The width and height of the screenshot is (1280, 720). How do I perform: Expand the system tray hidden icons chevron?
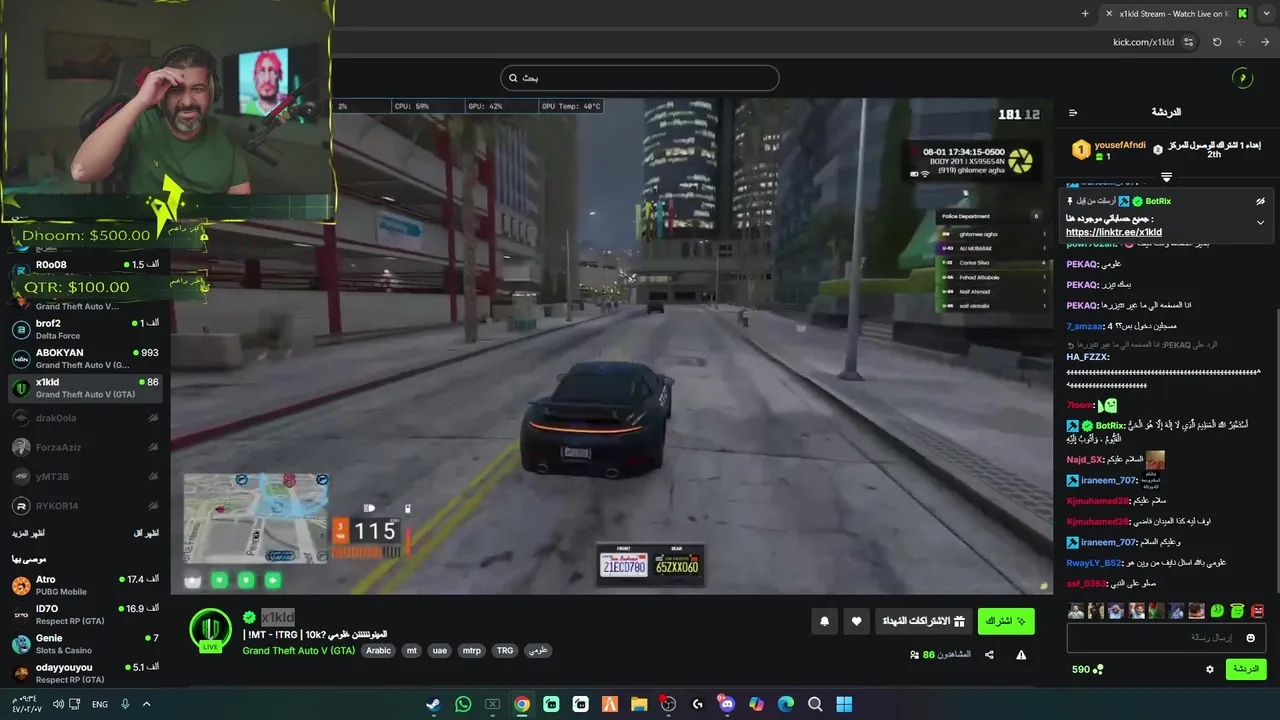pyautogui.click(x=146, y=704)
